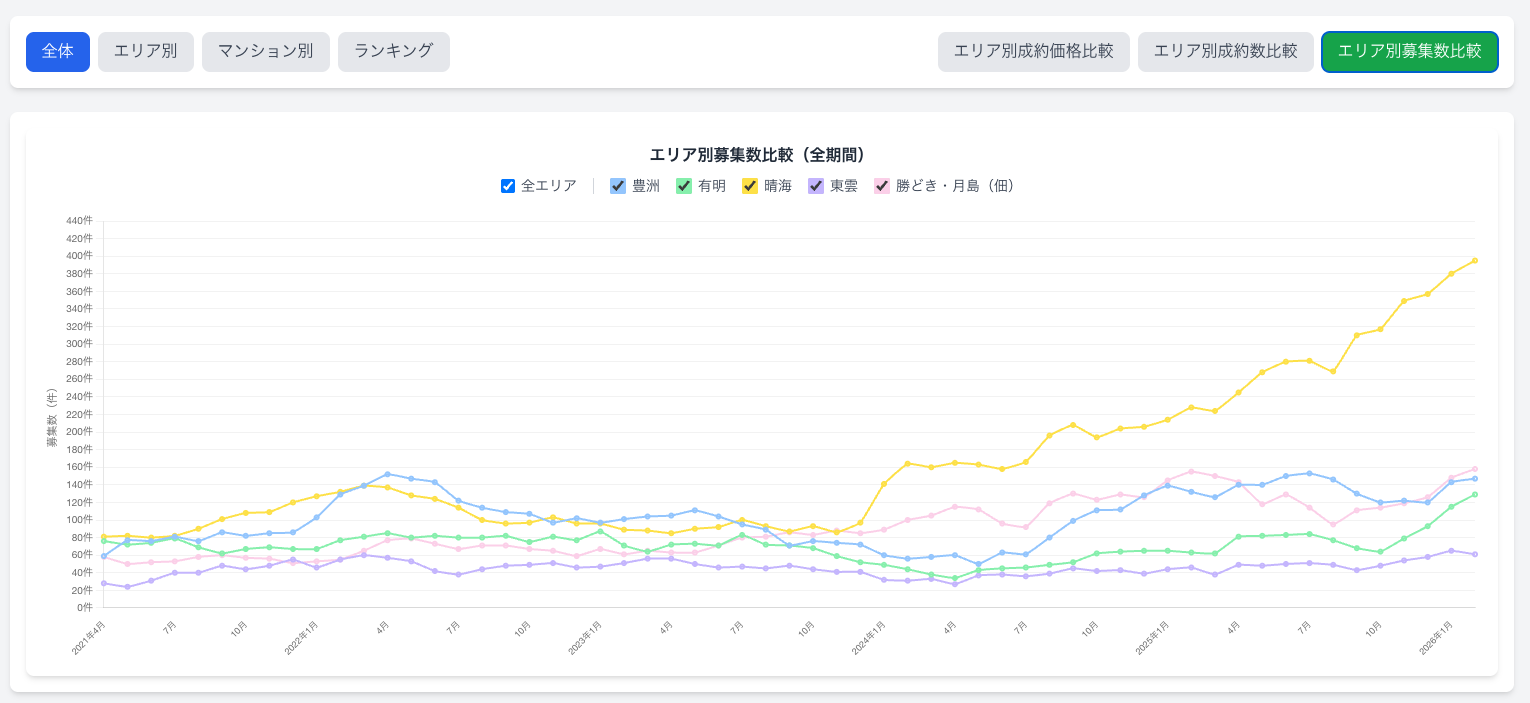
Task: Uncheck the 勝どき・月島（佃） checkbox
Action: [882, 186]
